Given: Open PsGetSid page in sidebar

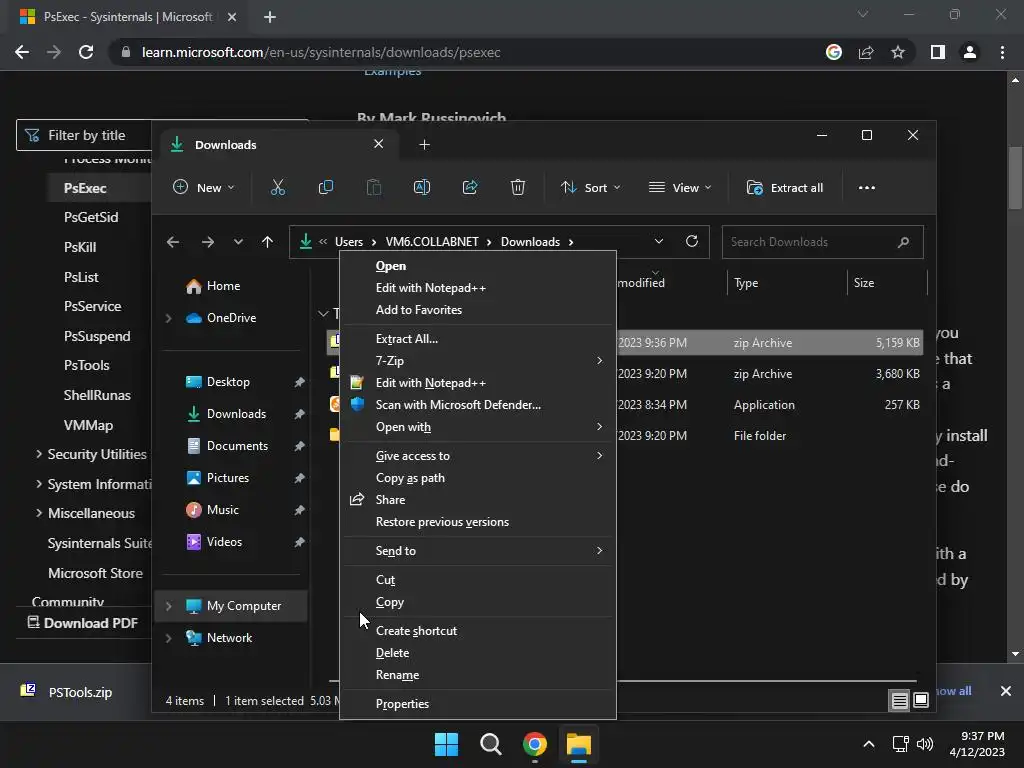Looking at the screenshot, I should point(91,217).
